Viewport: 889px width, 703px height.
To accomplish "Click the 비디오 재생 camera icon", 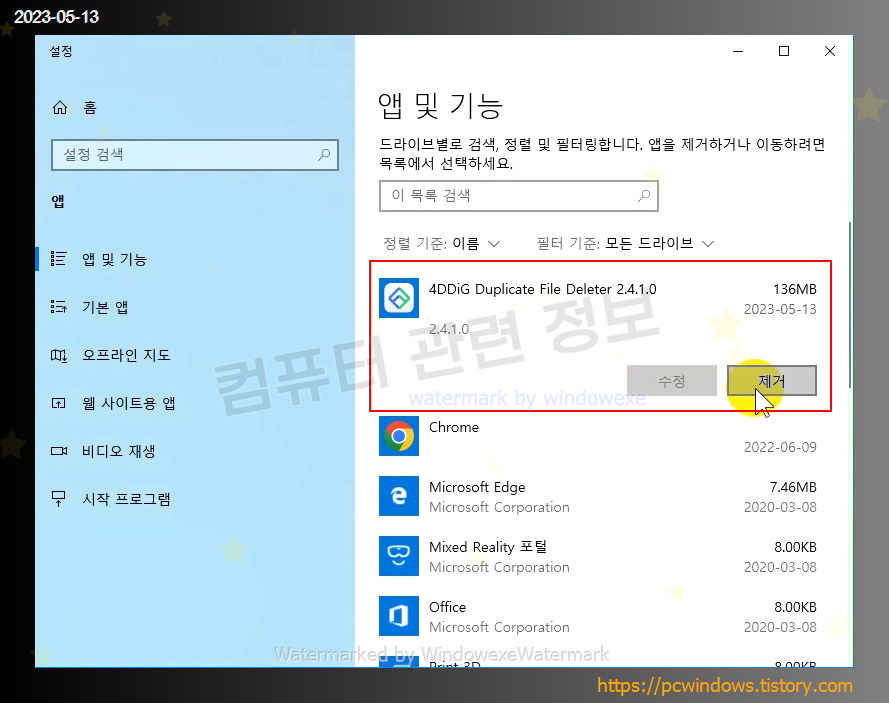I will 58,451.
